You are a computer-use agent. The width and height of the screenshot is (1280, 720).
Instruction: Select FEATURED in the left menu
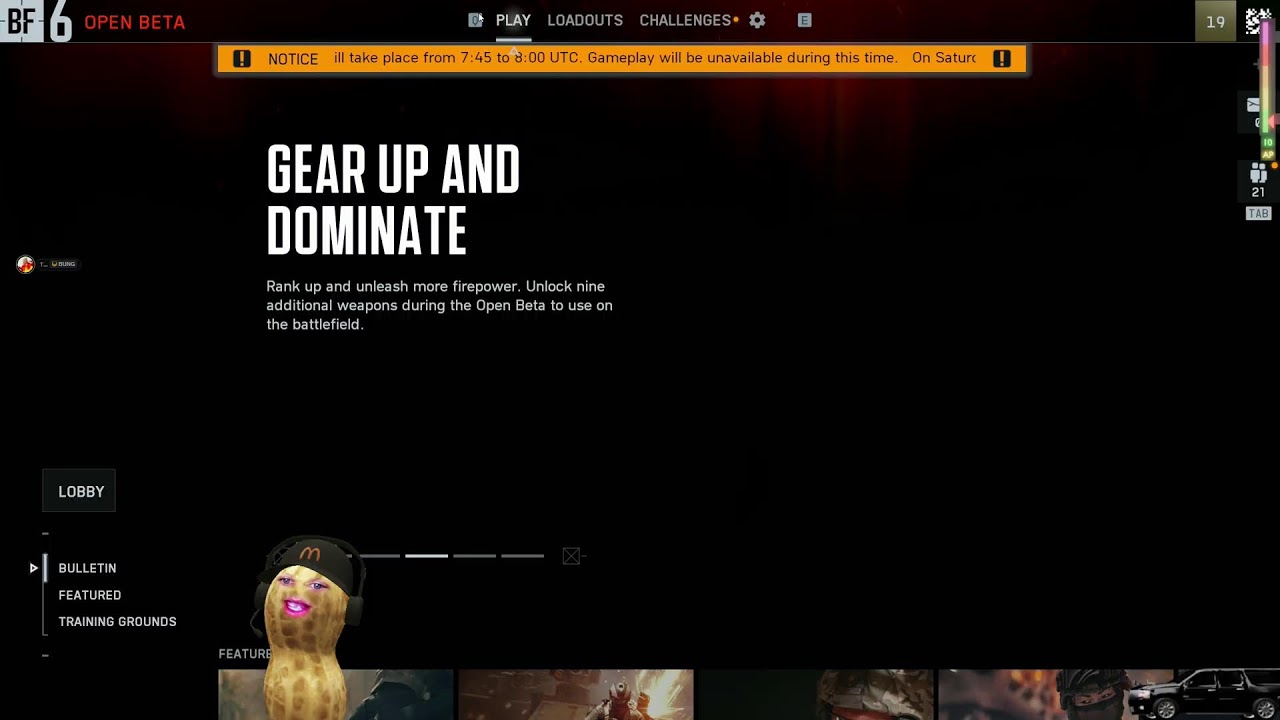point(90,595)
